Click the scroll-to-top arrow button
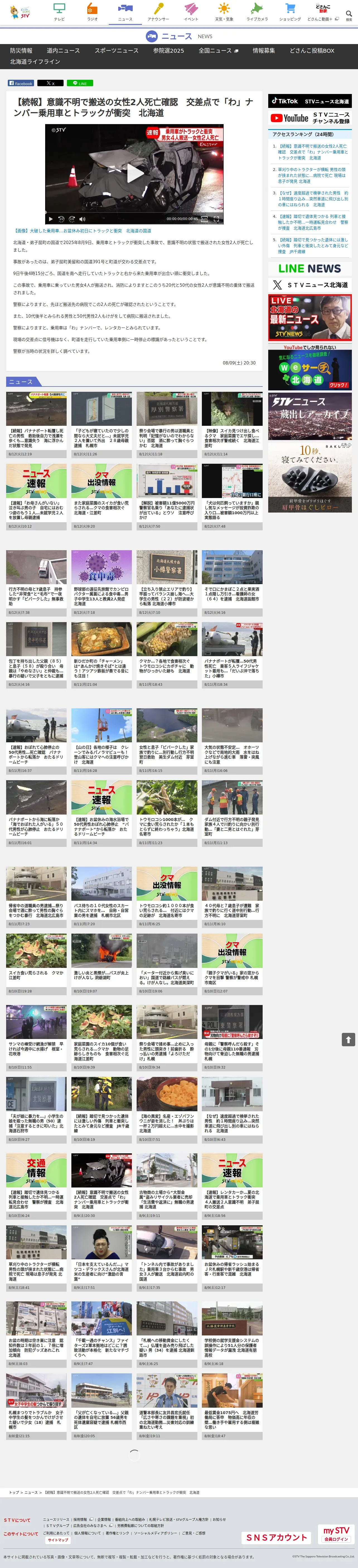Screen dimensions: 358x1568 pos(348,1040)
